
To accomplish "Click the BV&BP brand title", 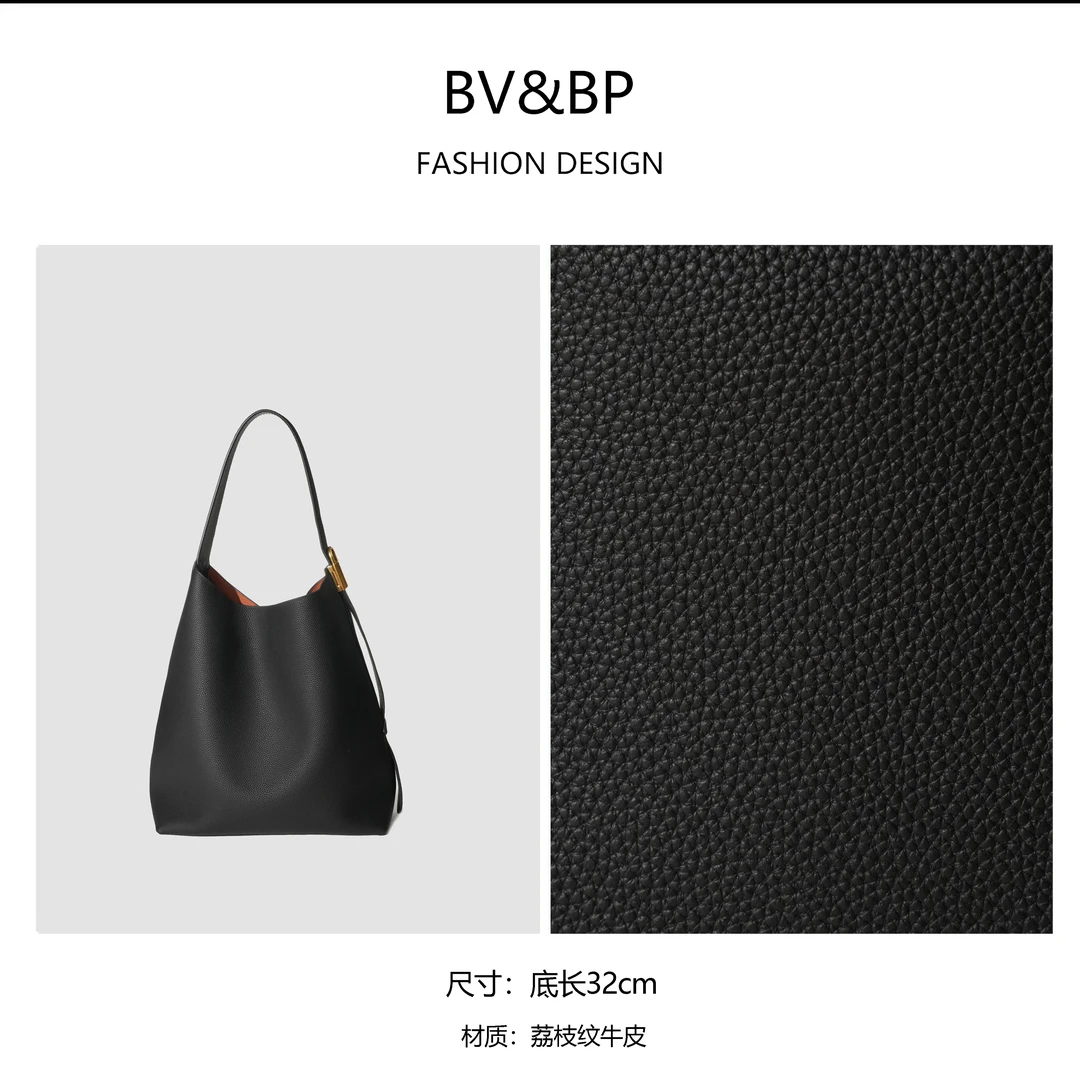I will [539, 92].
